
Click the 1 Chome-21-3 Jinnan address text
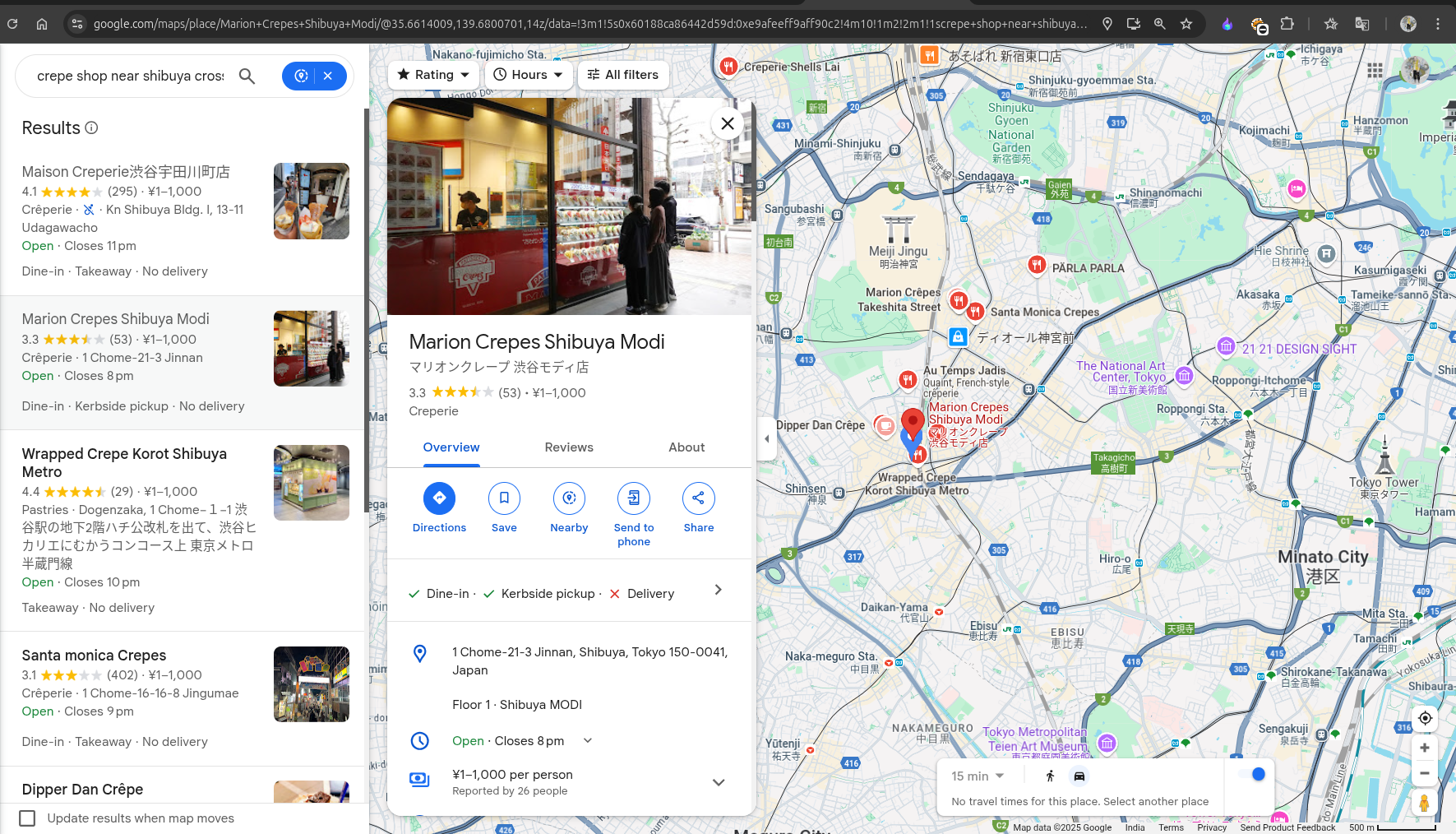[x=589, y=661]
